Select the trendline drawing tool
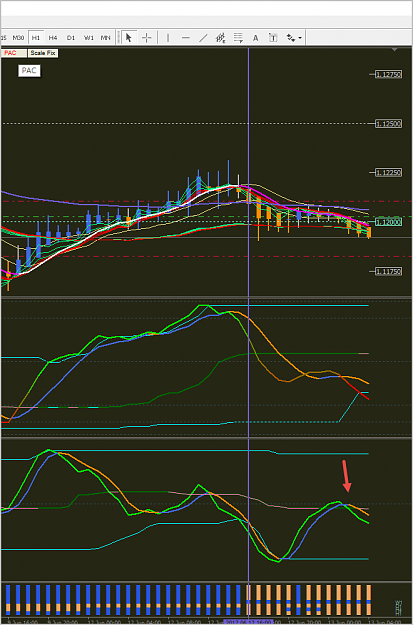The width and height of the screenshot is (413, 625). coord(203,38)
